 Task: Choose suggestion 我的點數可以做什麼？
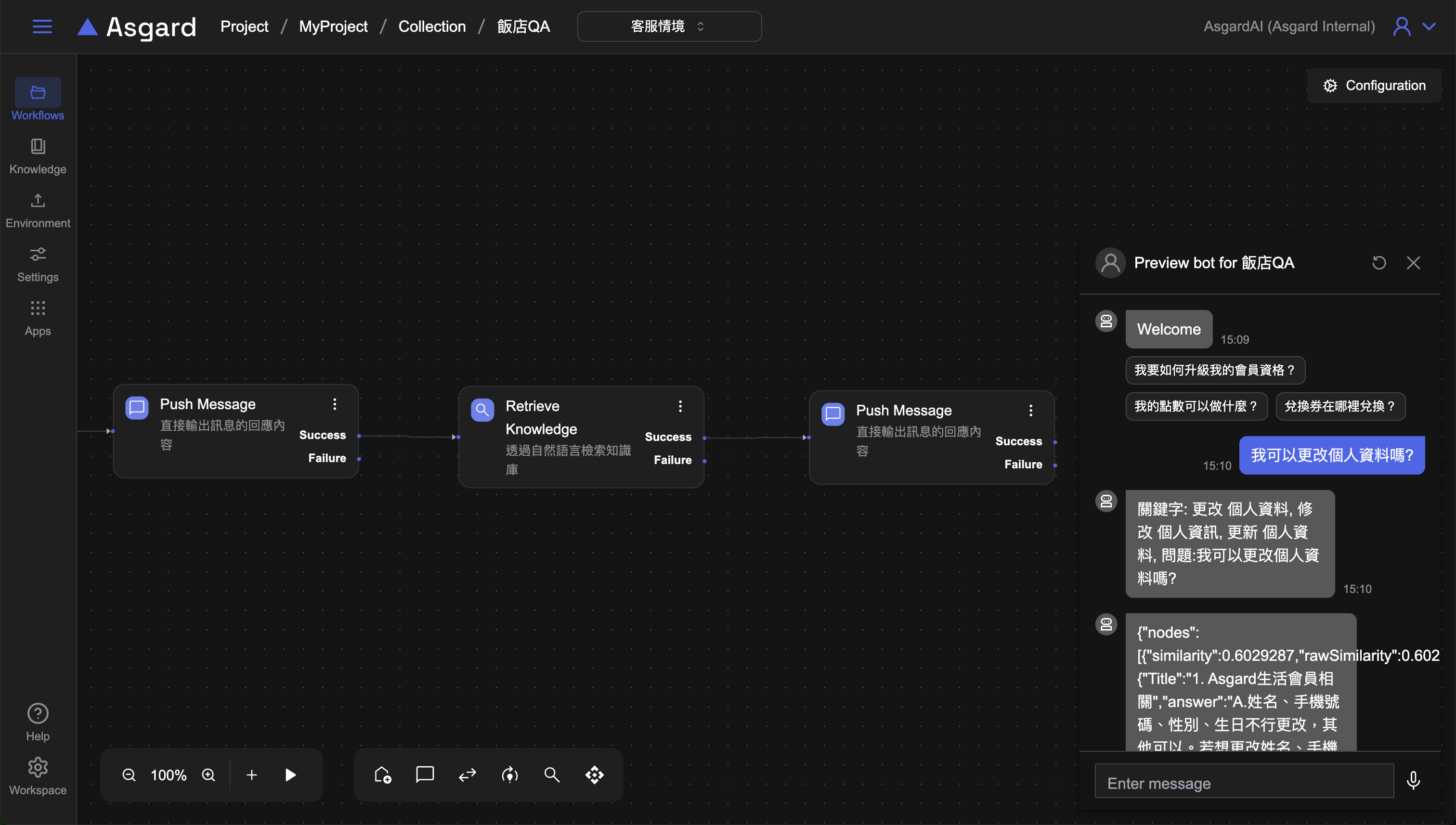point(1196,406)
